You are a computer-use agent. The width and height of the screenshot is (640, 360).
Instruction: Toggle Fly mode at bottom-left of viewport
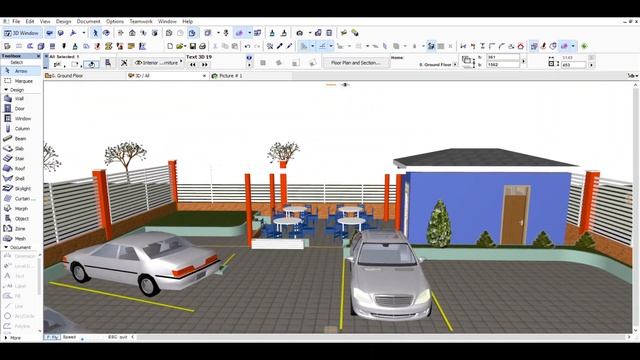[52, 337]
